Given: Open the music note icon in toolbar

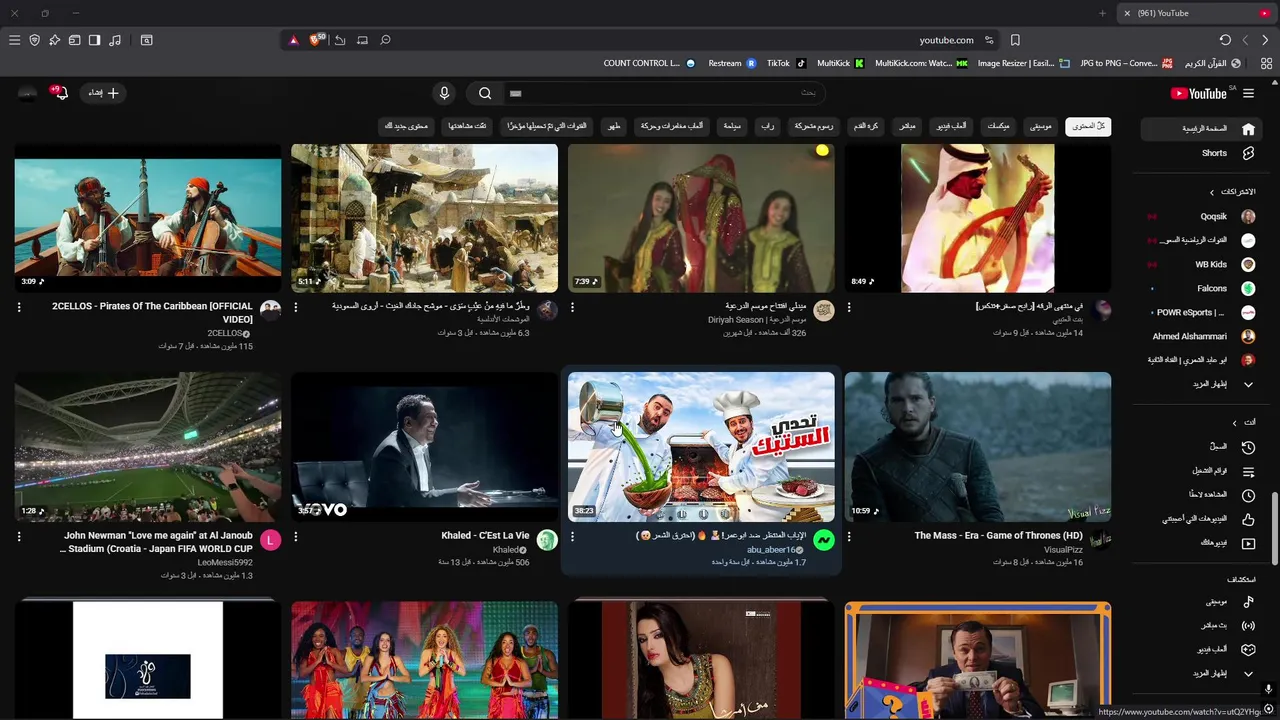Looking at the screenshot, I should coord(115,40).
